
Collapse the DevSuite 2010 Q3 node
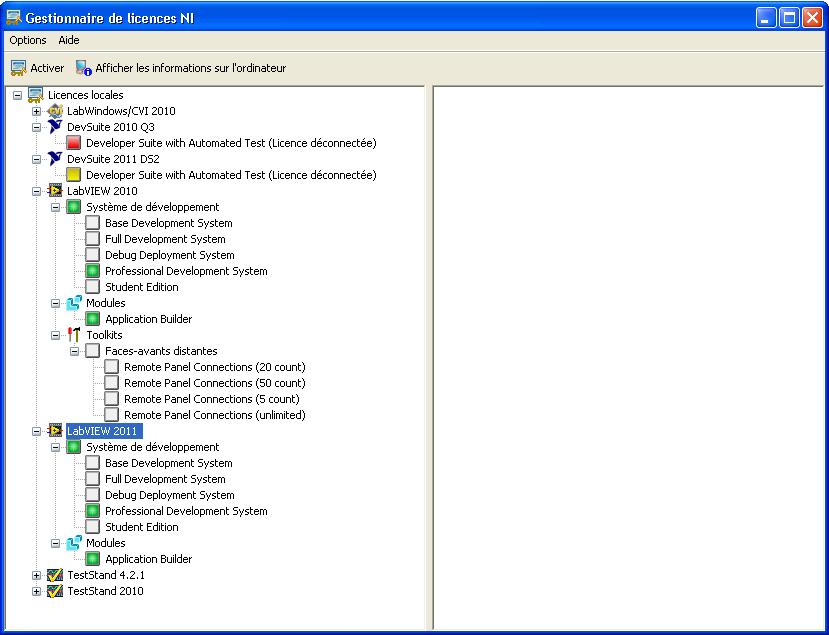tap(36, 127)
